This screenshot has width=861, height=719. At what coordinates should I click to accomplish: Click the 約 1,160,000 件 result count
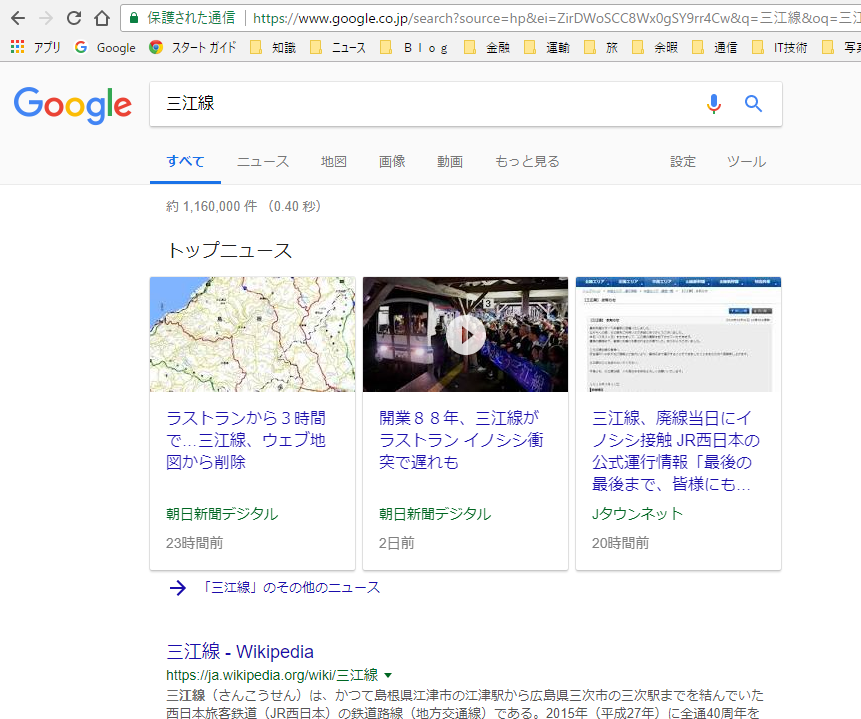[211, 207]
